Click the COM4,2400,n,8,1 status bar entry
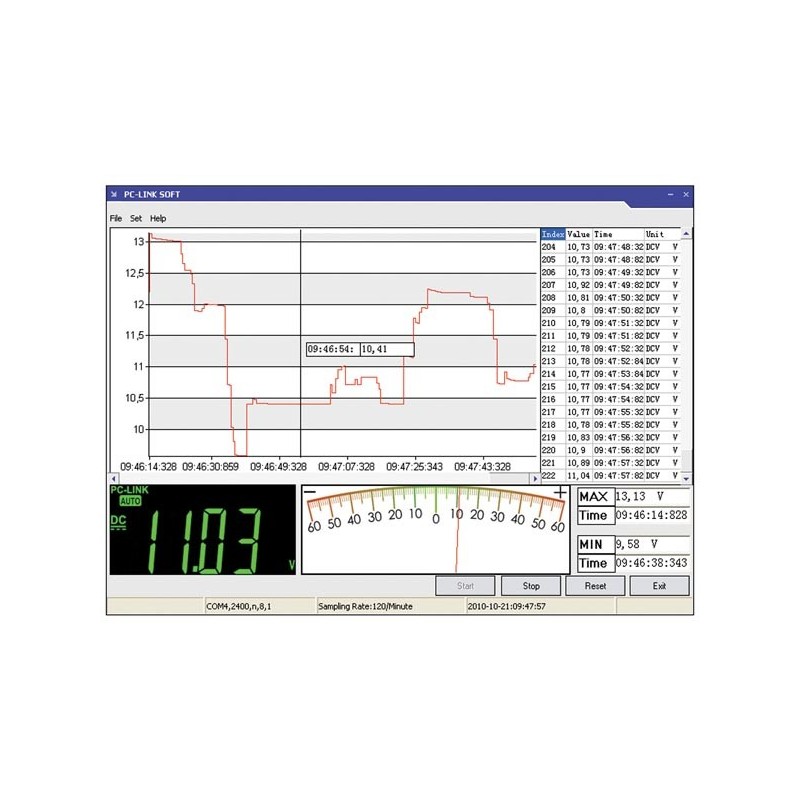Viewport: 800px width, 800px height. coord(239,607)
